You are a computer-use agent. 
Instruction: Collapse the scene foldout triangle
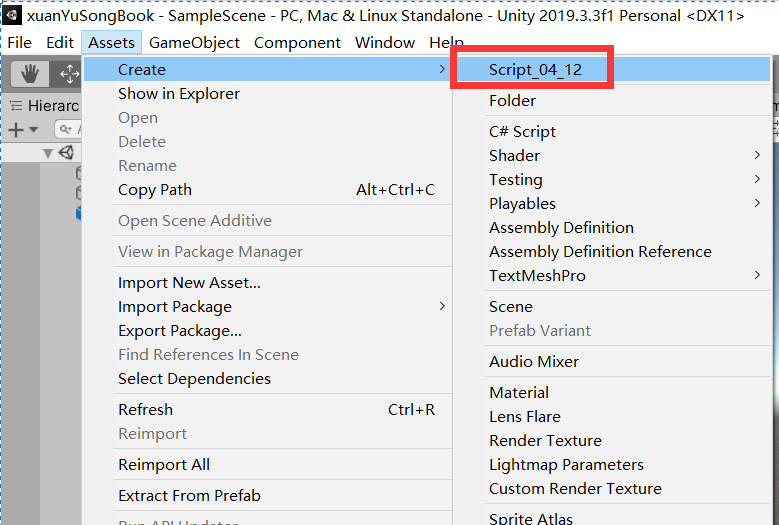click(x=48, y=153)
